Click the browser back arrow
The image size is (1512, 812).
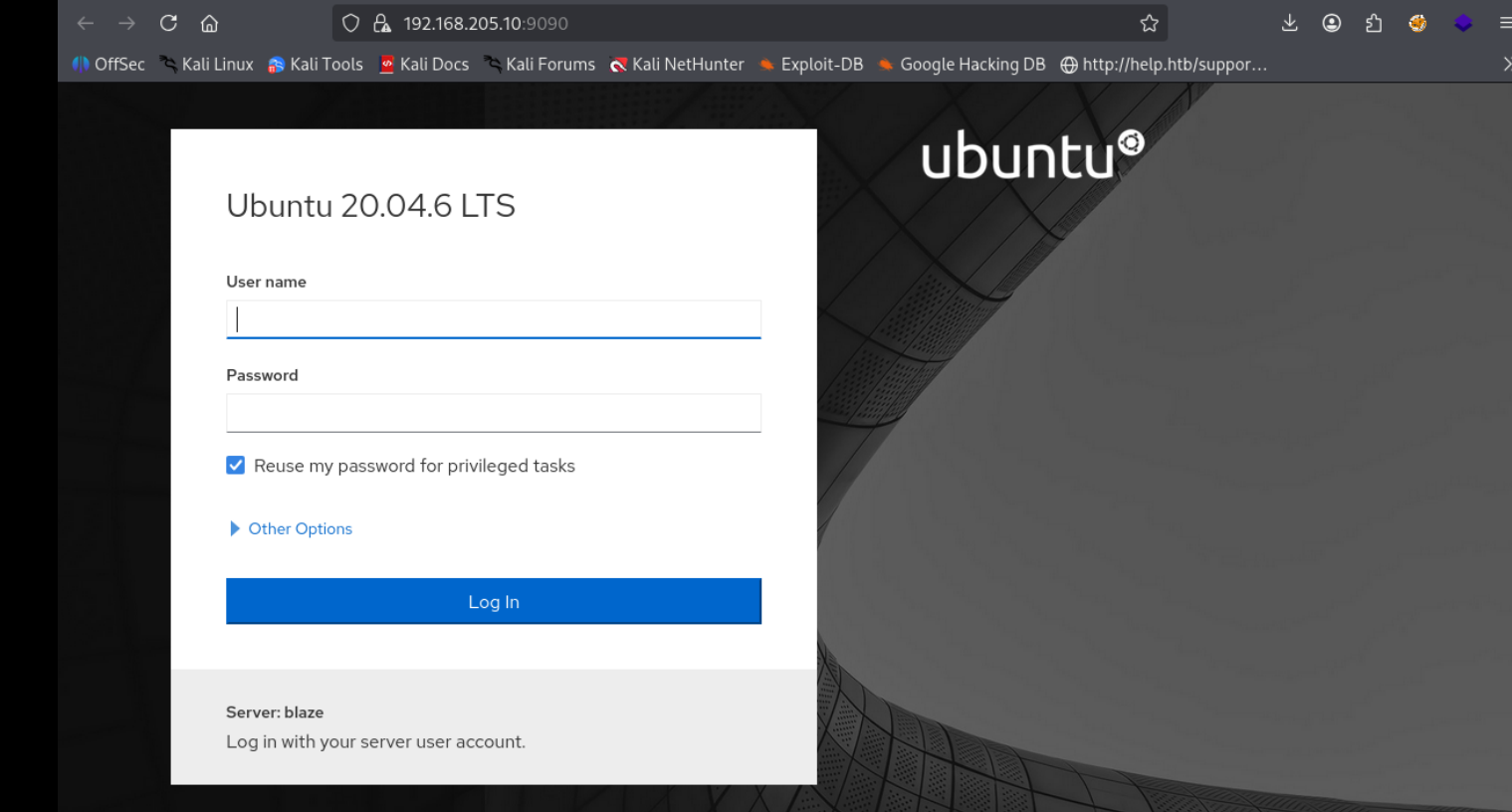click(86, 23)
